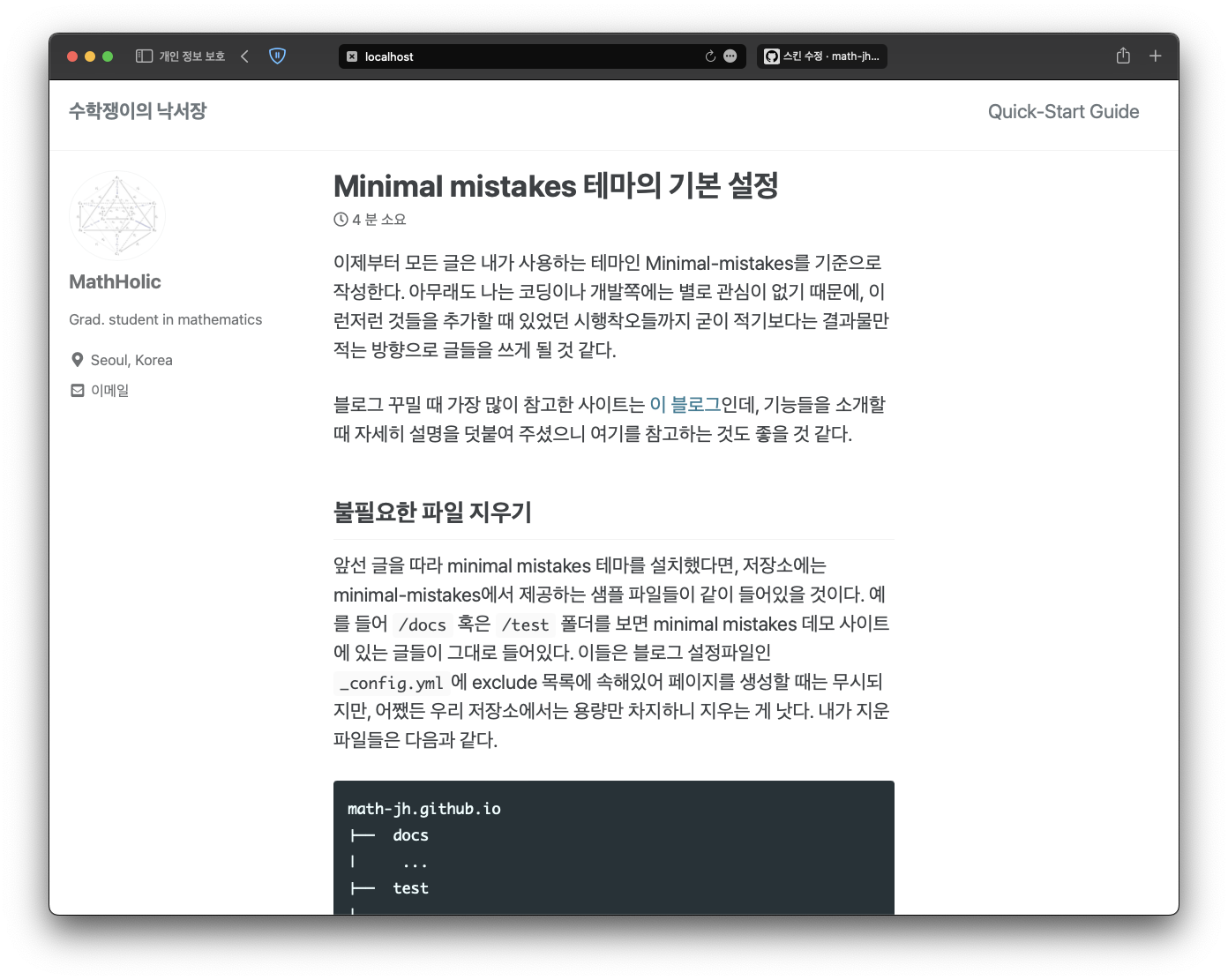Follow the 이 블로그 hyperlink
Image resolution: width=1228 pixels, height=980 pixels.
pos(685,405)
